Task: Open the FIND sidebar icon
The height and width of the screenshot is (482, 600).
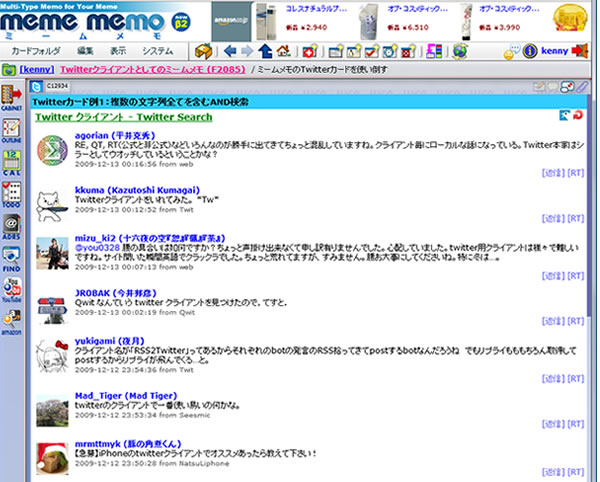Action: [x=11, y=259]
